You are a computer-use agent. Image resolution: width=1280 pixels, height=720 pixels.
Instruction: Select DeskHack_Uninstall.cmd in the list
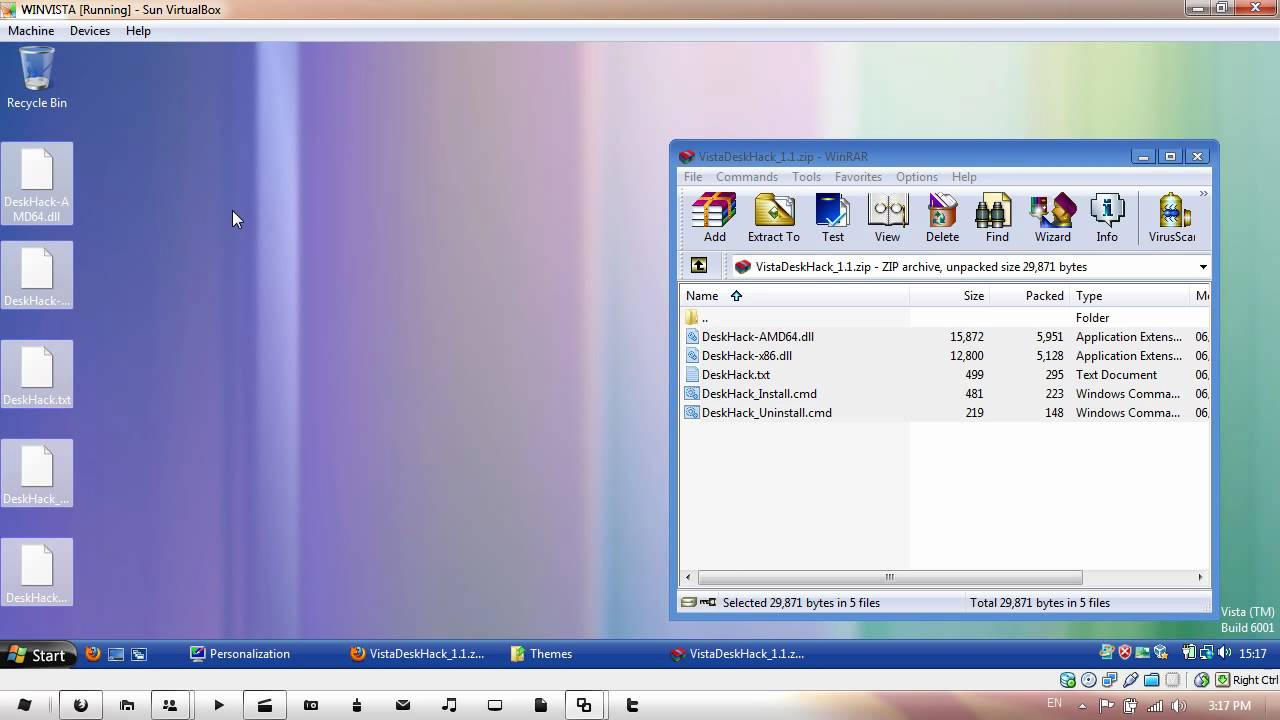[945, 413]
